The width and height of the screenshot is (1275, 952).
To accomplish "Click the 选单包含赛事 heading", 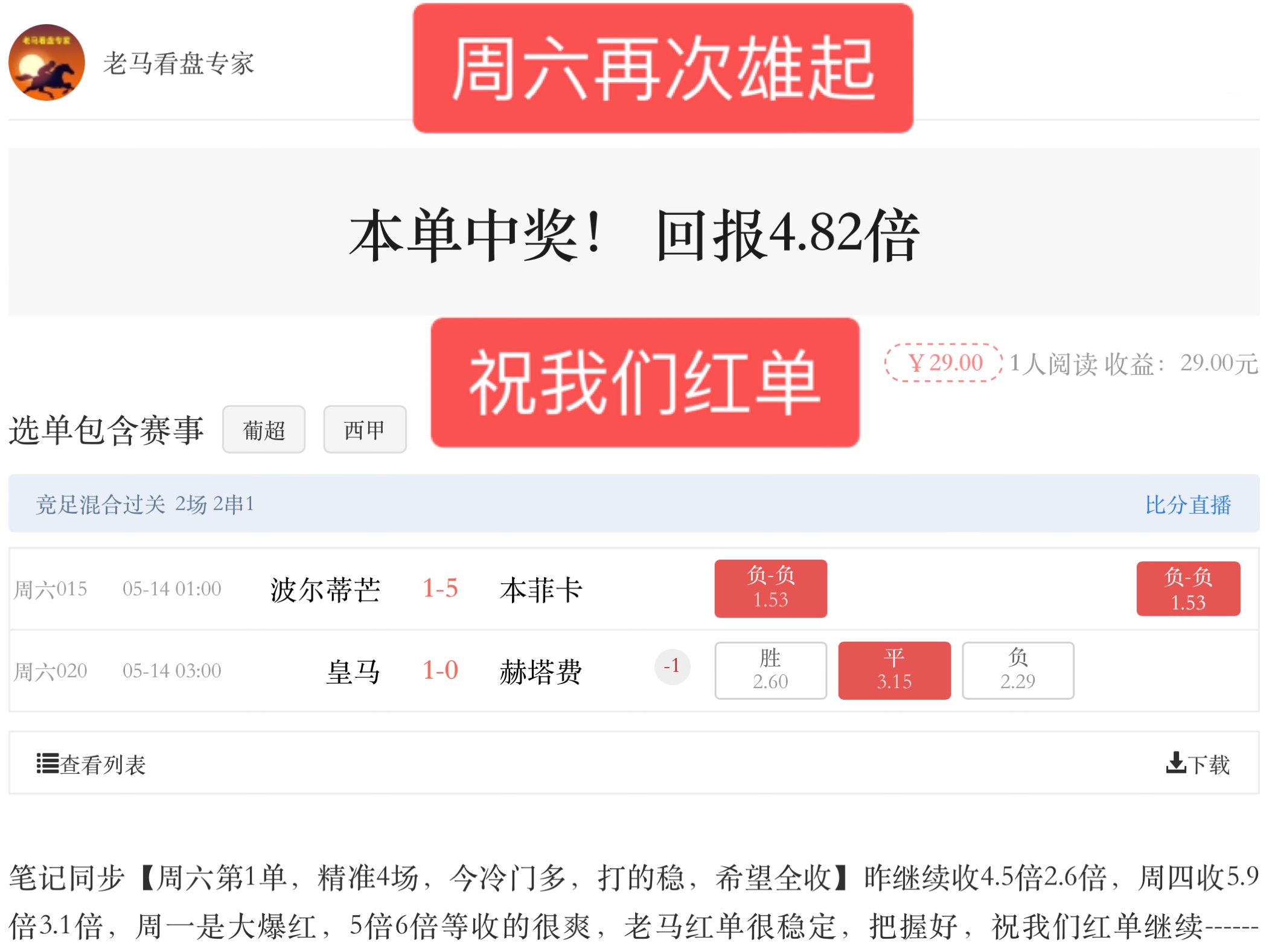I will coord(106,430).
